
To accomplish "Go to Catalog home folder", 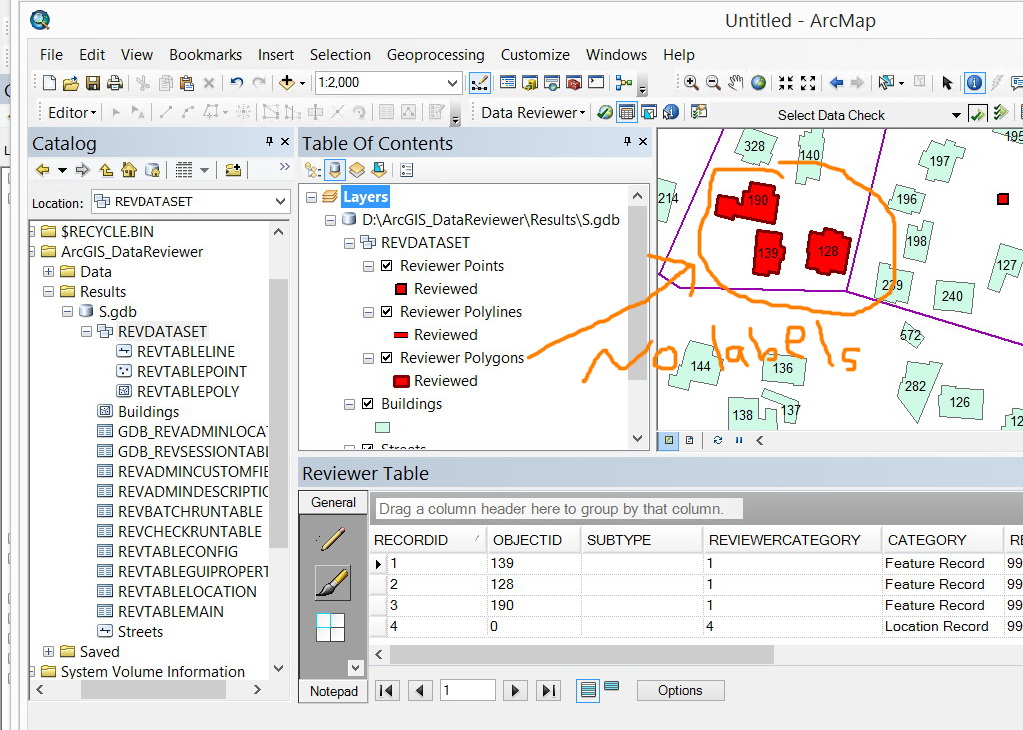I will point(129,170).
